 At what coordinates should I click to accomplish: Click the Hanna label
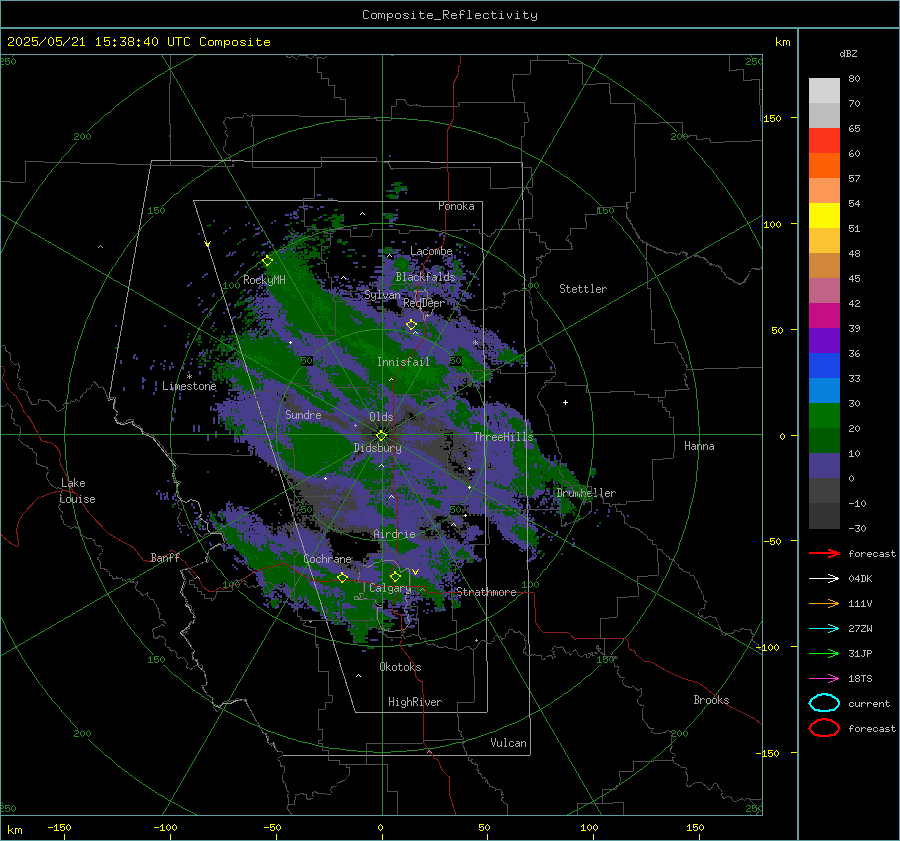pyautogui.click(x=699, y=446)
